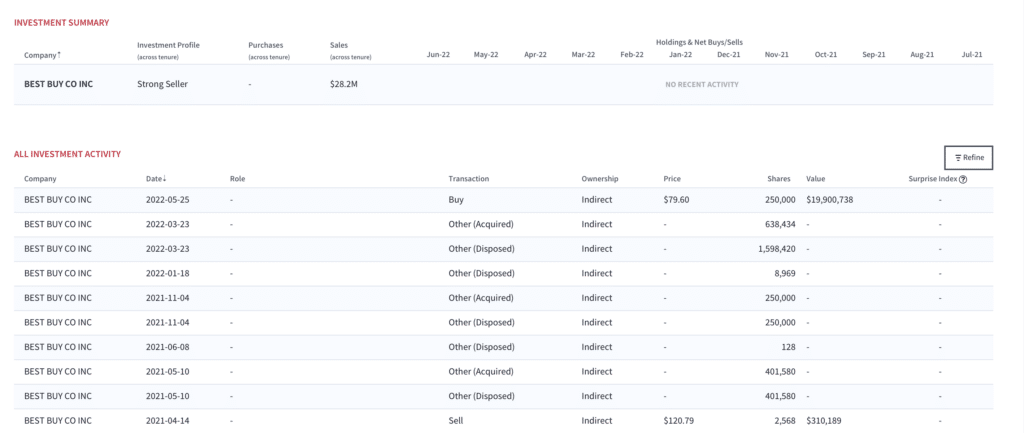Click the Price column header
The image size is (1024, 433).
(671, 178)
